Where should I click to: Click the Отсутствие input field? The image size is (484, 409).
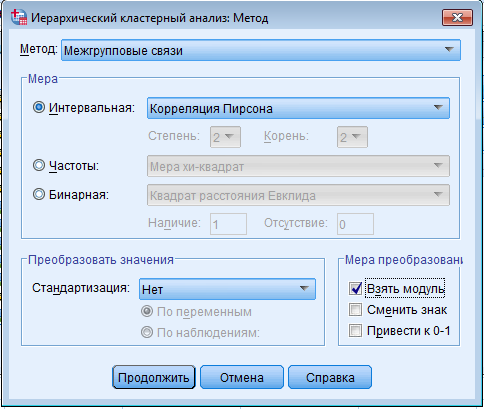(355, 224)
